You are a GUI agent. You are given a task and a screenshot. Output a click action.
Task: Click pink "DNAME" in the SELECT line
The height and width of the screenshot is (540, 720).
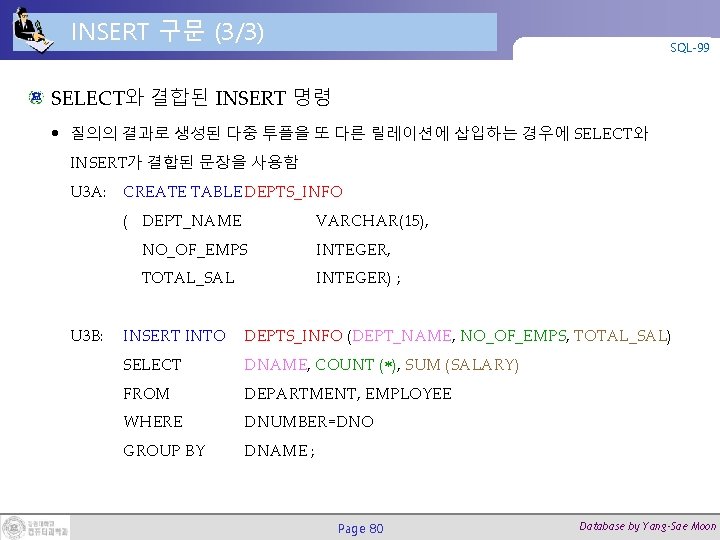pyautogui.click(x=276, y=365)
